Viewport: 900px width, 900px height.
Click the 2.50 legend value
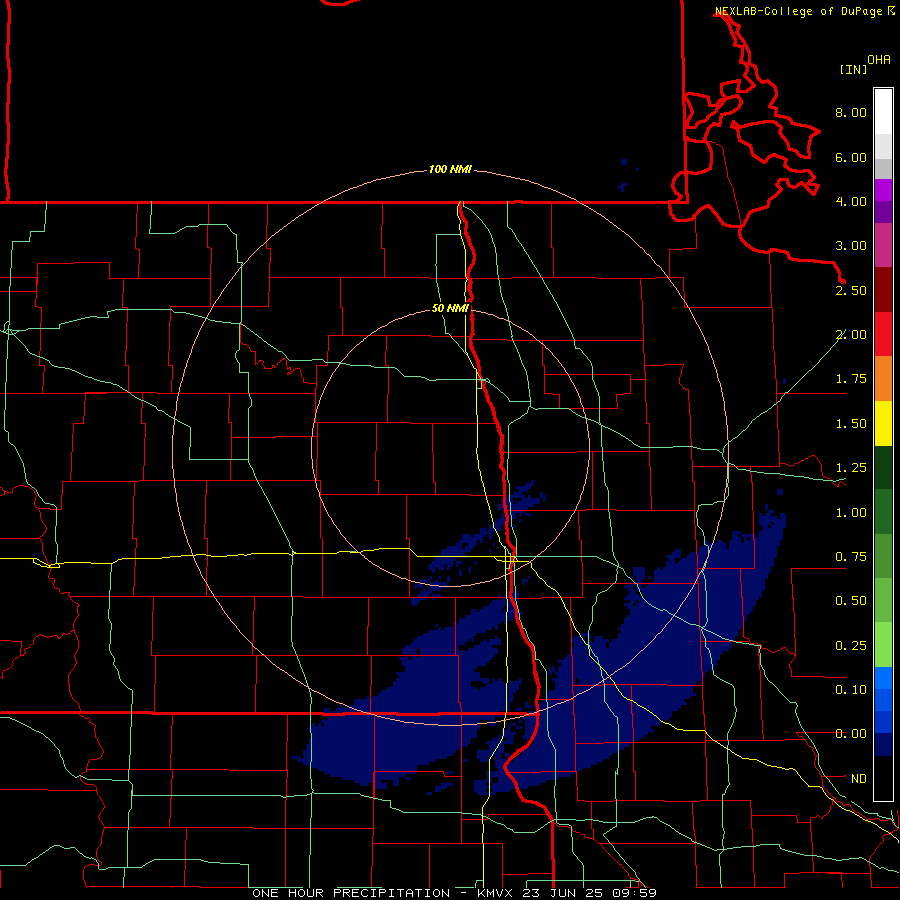click(x=851, y=290)
